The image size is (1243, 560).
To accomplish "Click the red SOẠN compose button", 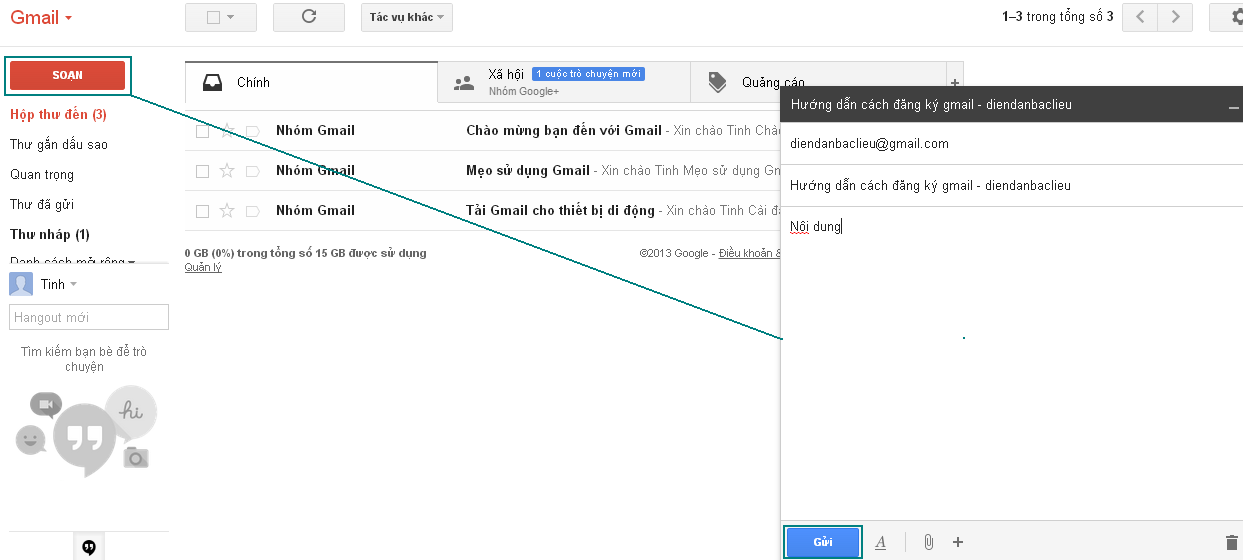I will pos(68,75).
